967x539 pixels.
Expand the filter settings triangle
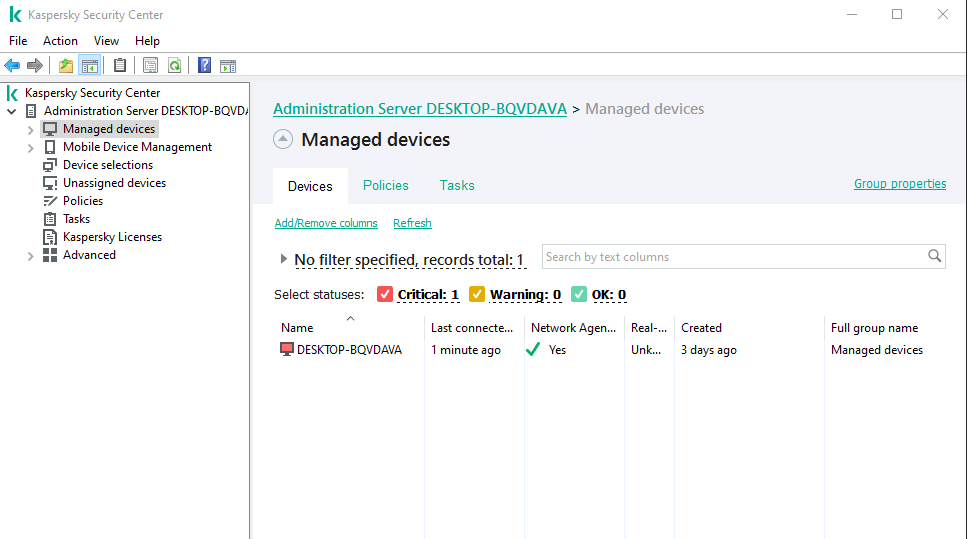[x=284, y=259]
